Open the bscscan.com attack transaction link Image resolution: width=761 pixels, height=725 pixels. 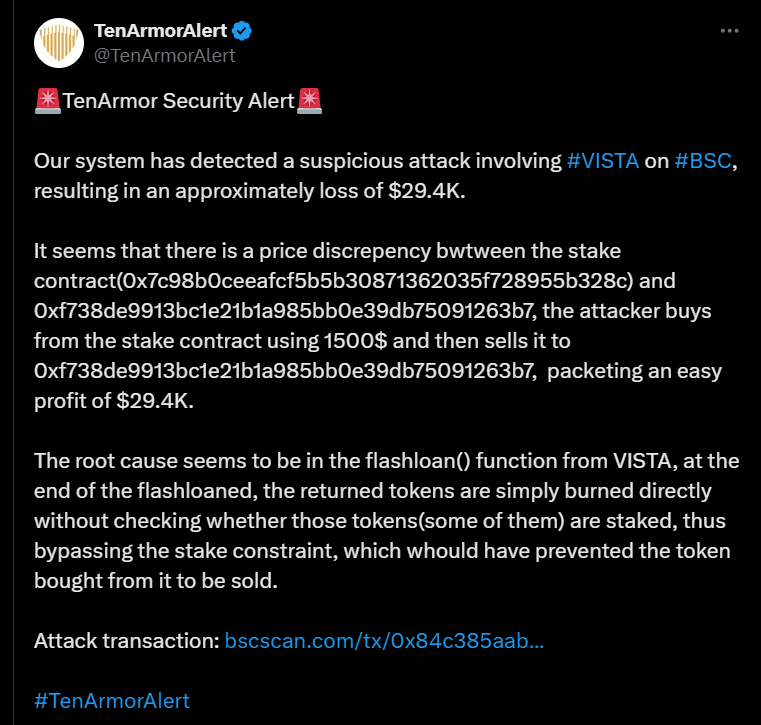pyautogui.click(x=384, y=641)
